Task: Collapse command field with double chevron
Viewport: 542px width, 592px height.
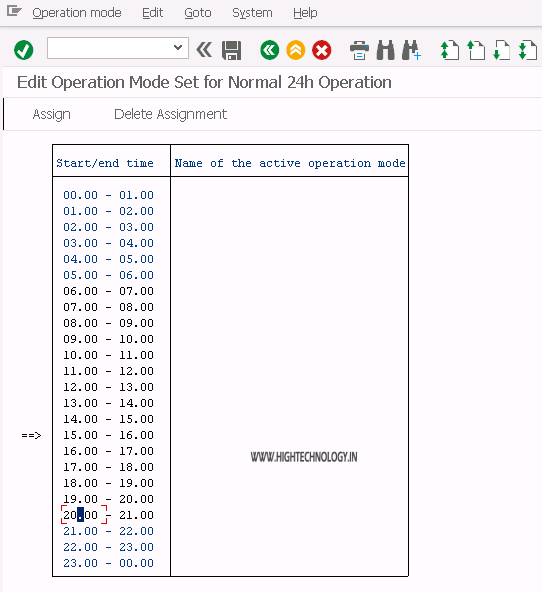Action: point(204,49)
